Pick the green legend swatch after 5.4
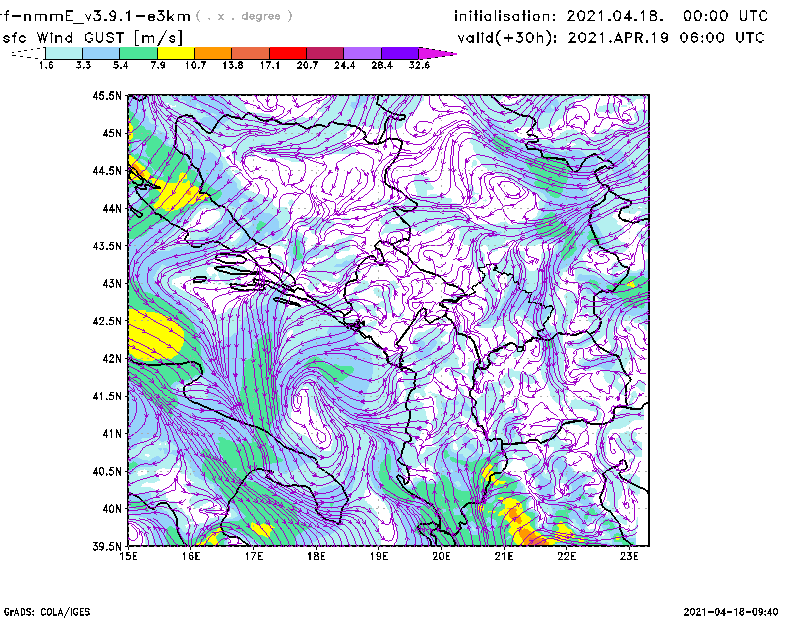Viewport: 800px width, 618px height. click(x=138, y=53)
